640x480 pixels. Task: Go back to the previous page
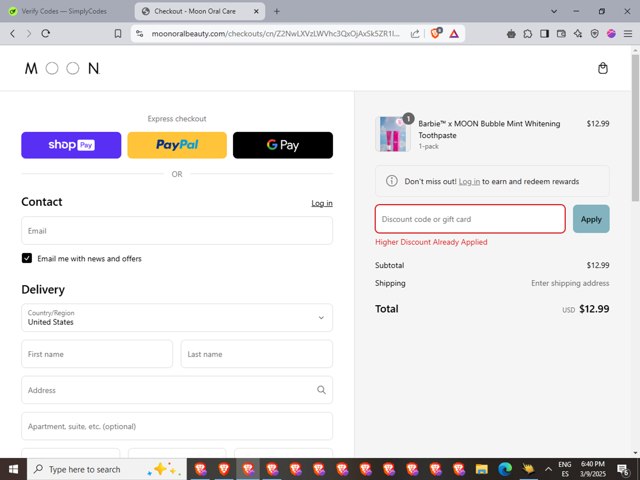pos(13,33)
